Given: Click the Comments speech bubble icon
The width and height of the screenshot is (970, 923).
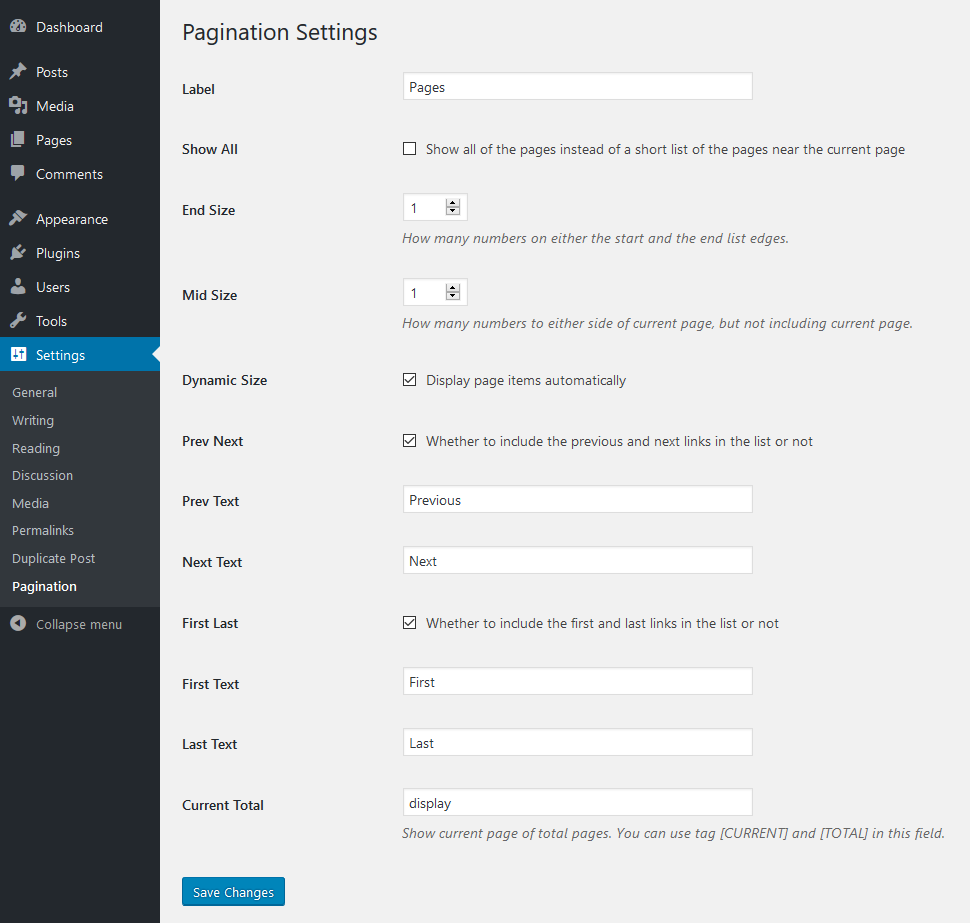Looking at the screenshot, I should tap(18, 174).
